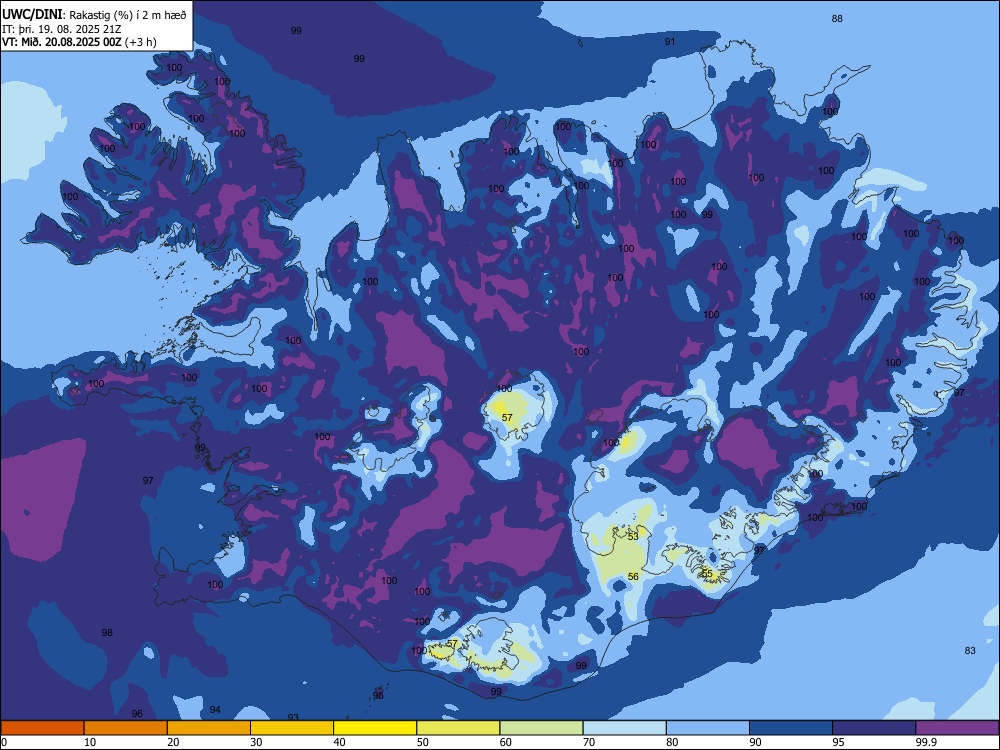Click "Rakastig (%) í 2 m hæð" label

click(x=128, y=15)
